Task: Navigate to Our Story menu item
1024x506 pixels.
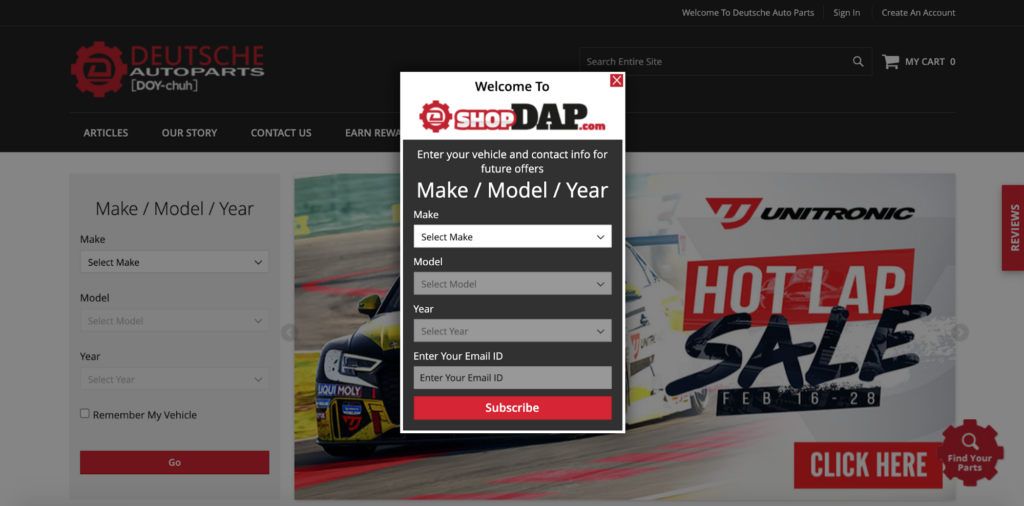Action: coord(189,133)
